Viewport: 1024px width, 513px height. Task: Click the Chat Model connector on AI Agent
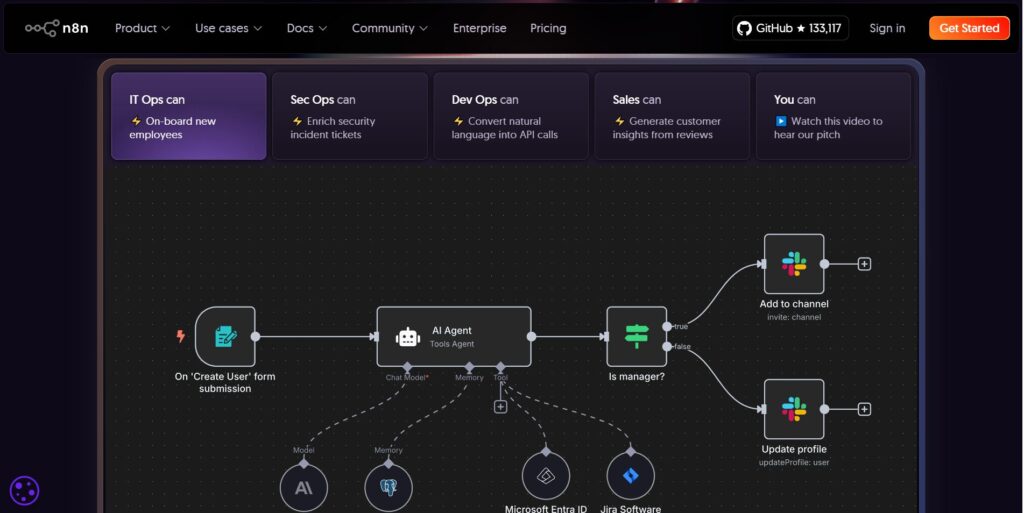[407, 367]
